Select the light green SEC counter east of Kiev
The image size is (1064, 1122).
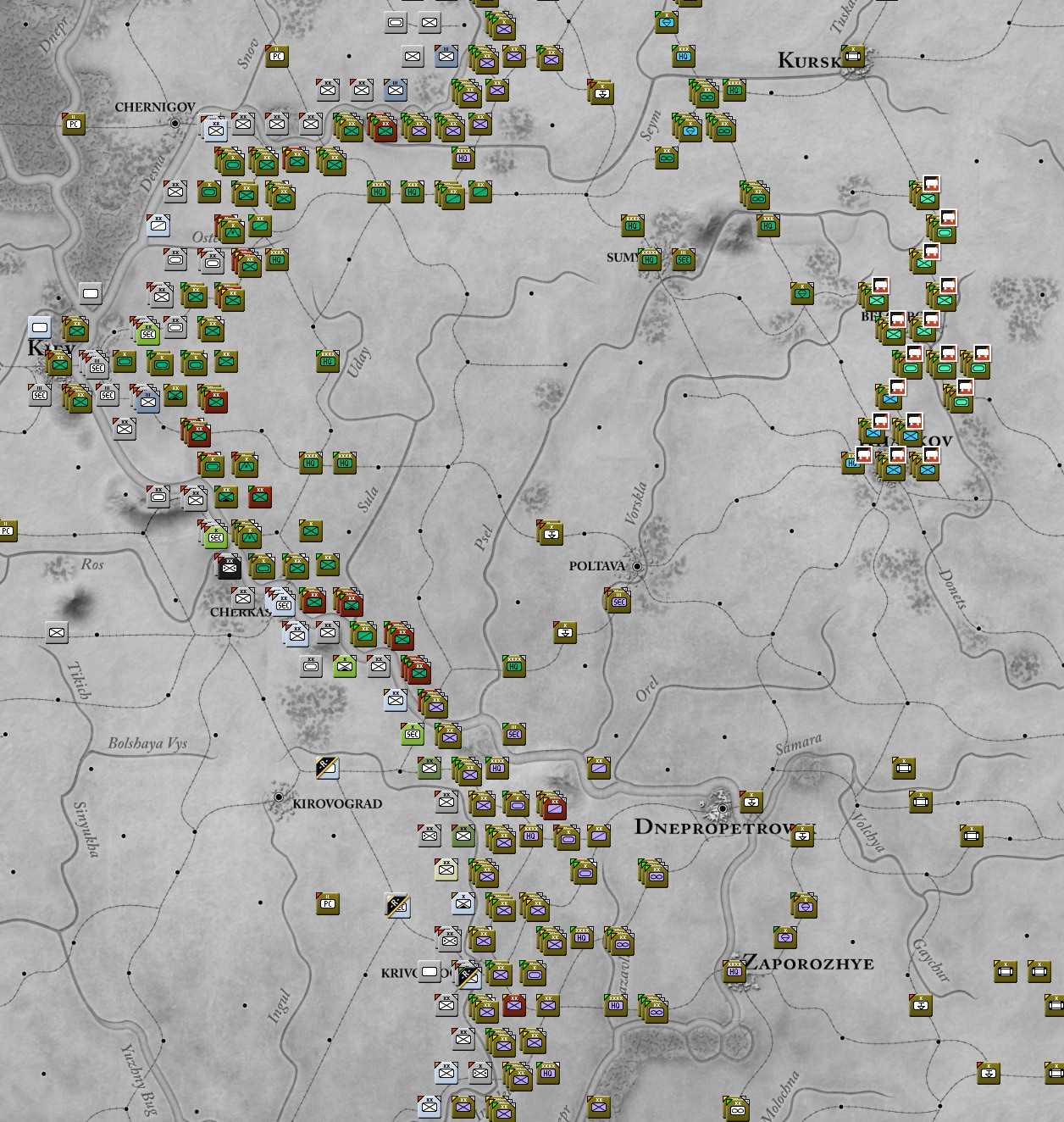[x=148, y=331]
